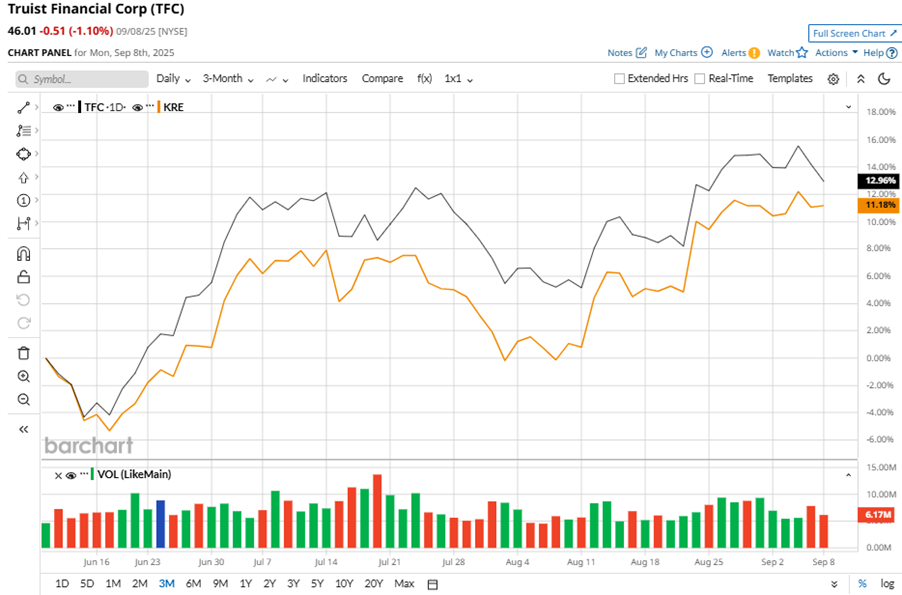Image resolution: width=902 pixels, height=595 pixels.
Task: Switch to dark mode moon icon
Action: pyautogui.click(x=884, y=79)
